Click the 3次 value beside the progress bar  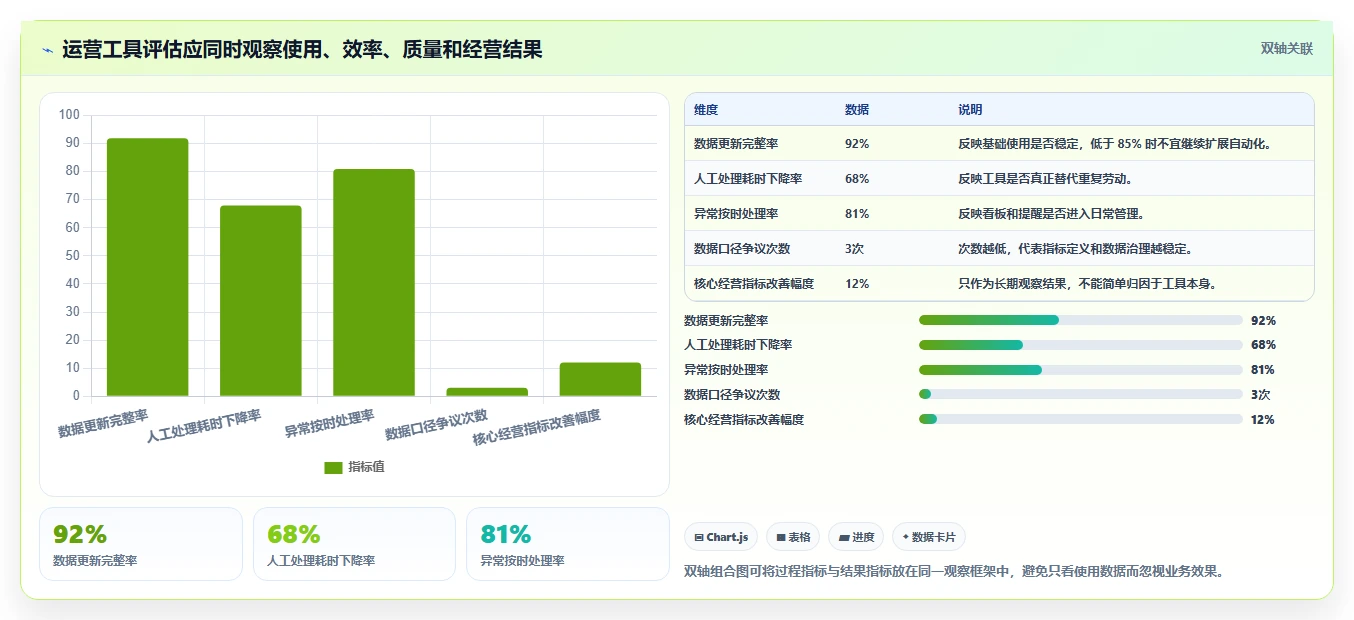tap(1260, 395)
